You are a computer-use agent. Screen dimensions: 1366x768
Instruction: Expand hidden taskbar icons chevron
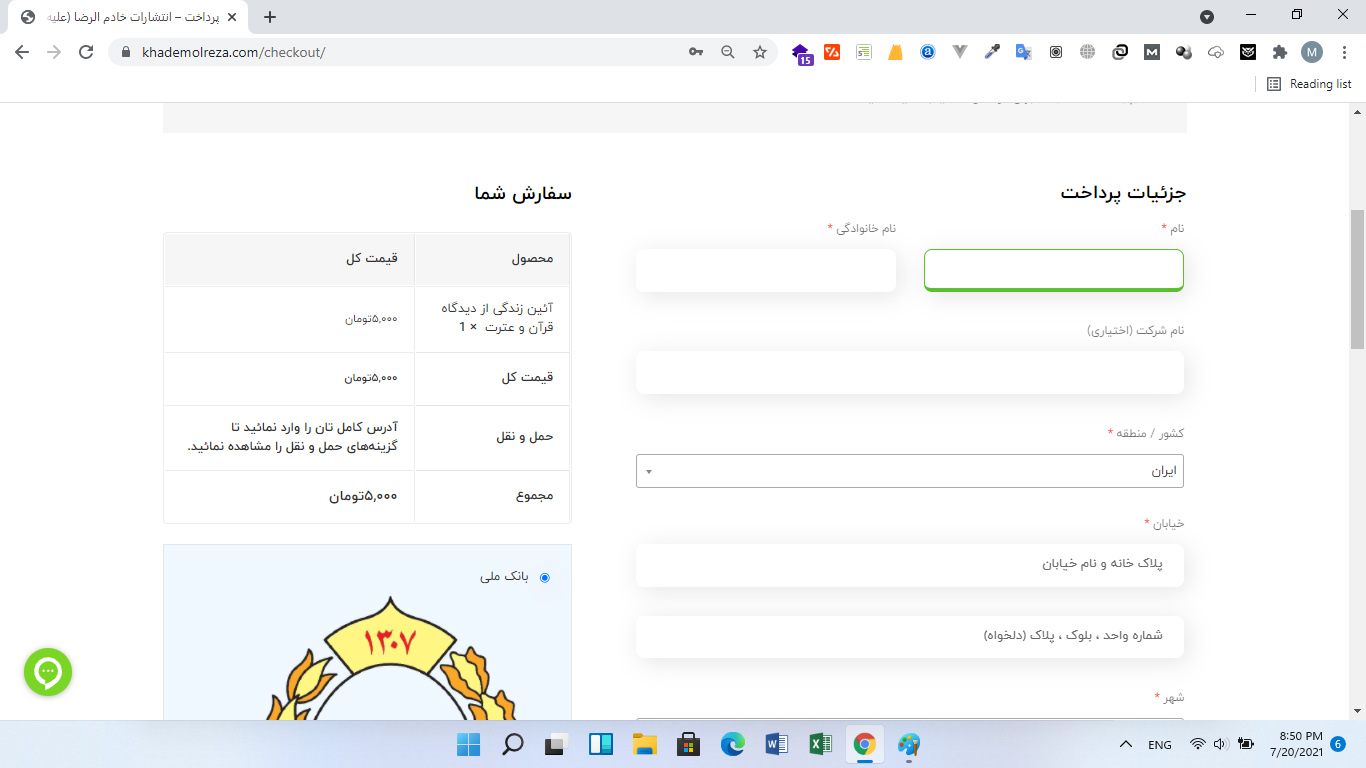(1125, 744)
